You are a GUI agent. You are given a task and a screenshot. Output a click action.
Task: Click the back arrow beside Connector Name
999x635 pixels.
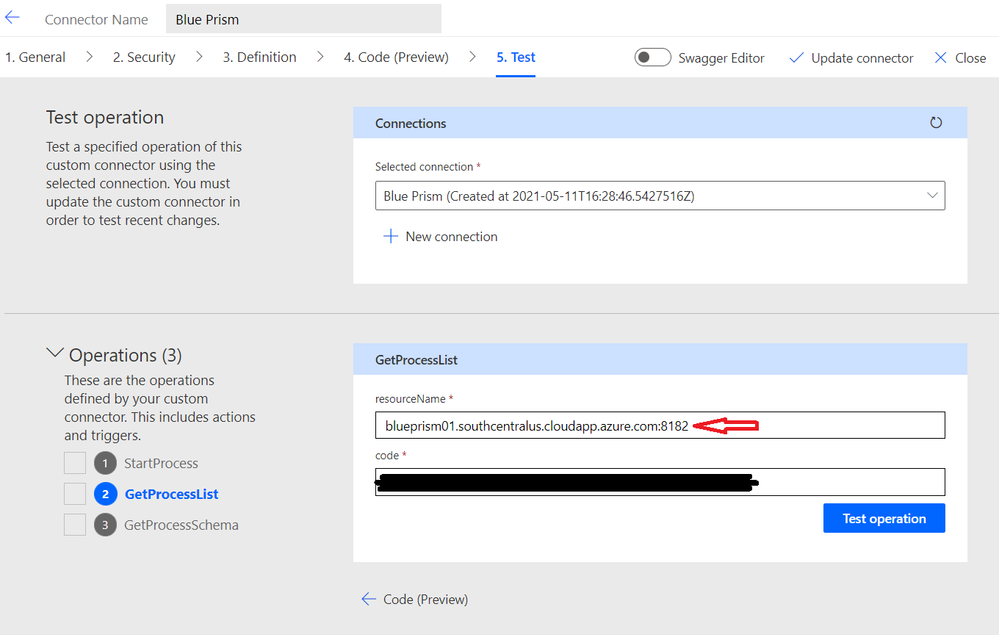[13, 18]
